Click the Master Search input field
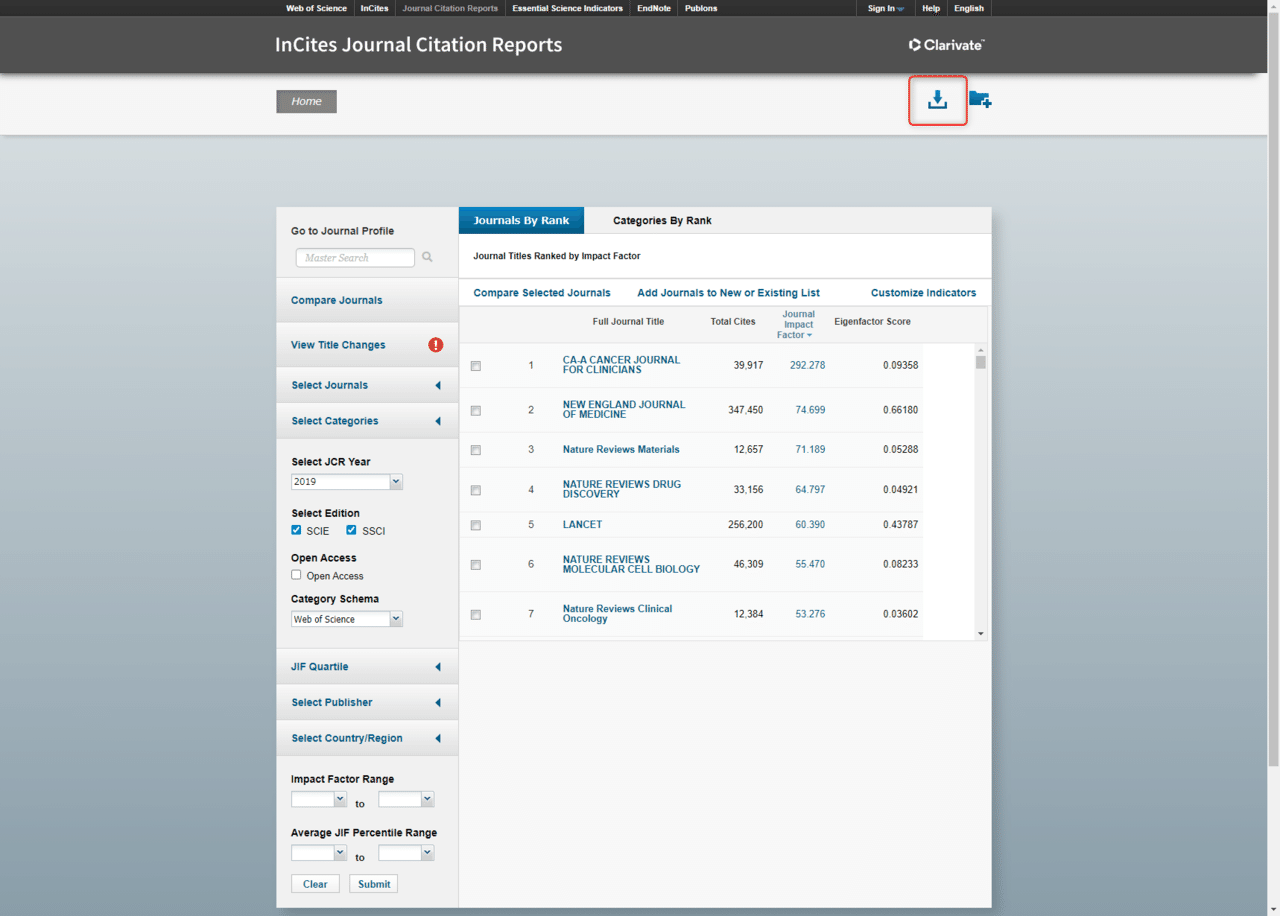The height and width of the screenshot is (916, 1280). pos(355,258)
